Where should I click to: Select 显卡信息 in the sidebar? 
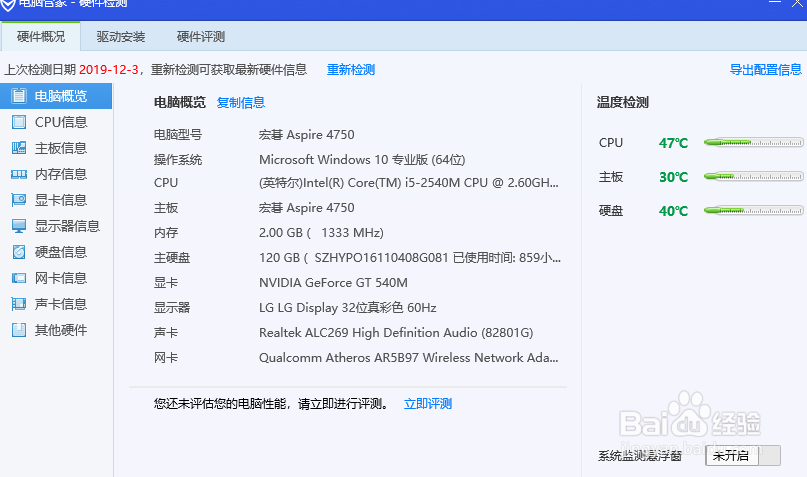56,200
